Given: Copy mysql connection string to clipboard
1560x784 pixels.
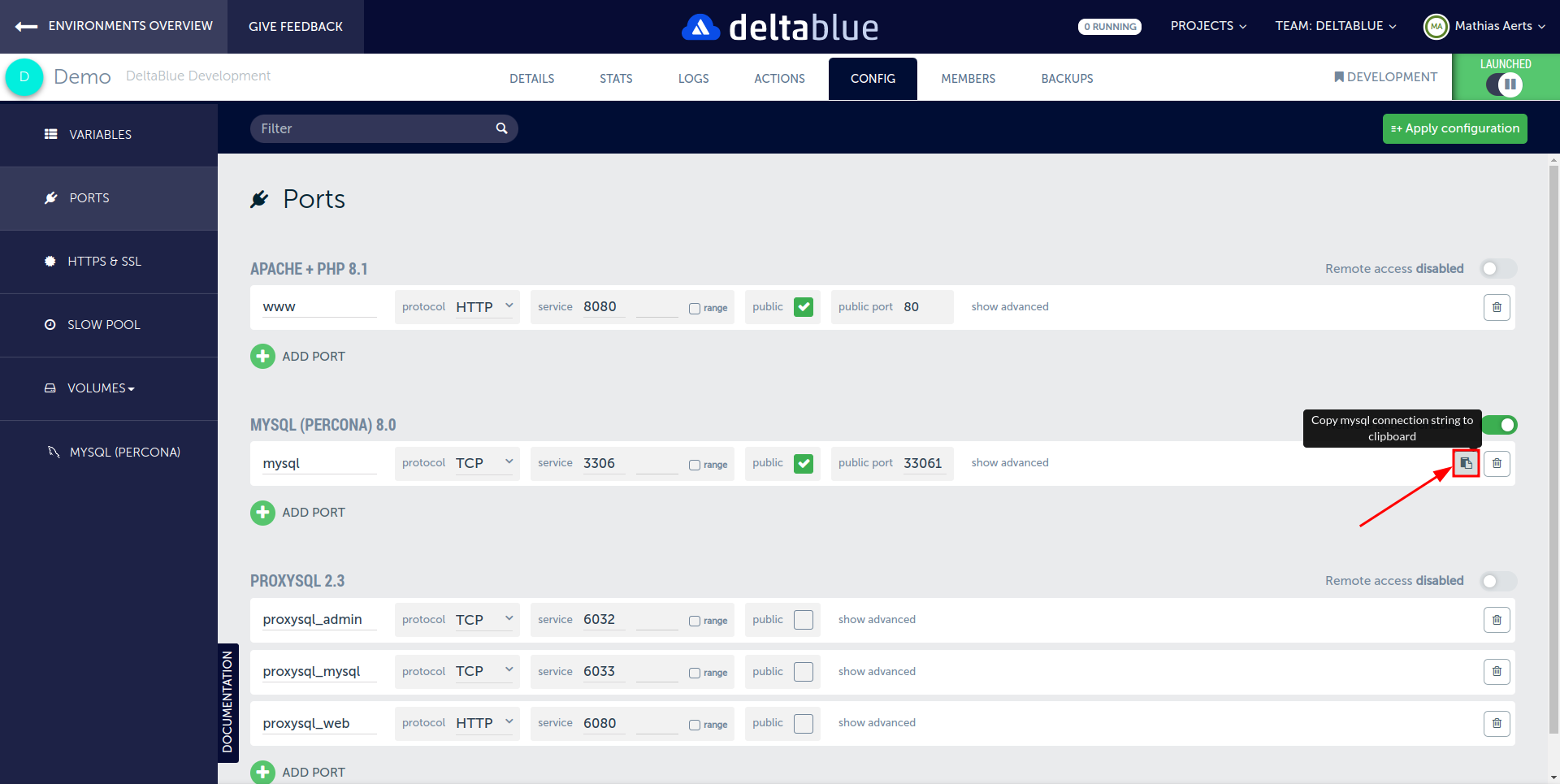Looking at the screenshot, I should [1466, 463].
